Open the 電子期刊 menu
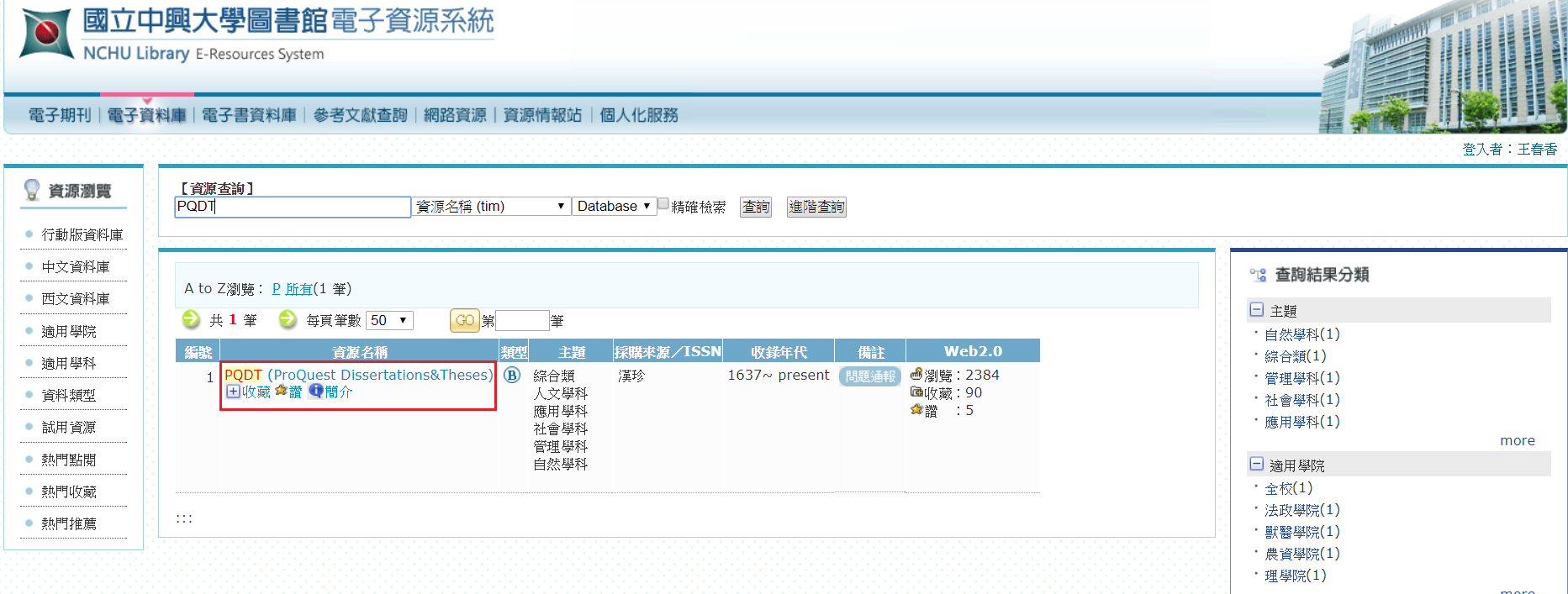The width and height of the screenshot is (1568, 594). pyautogui.click(x=60, y=115)
